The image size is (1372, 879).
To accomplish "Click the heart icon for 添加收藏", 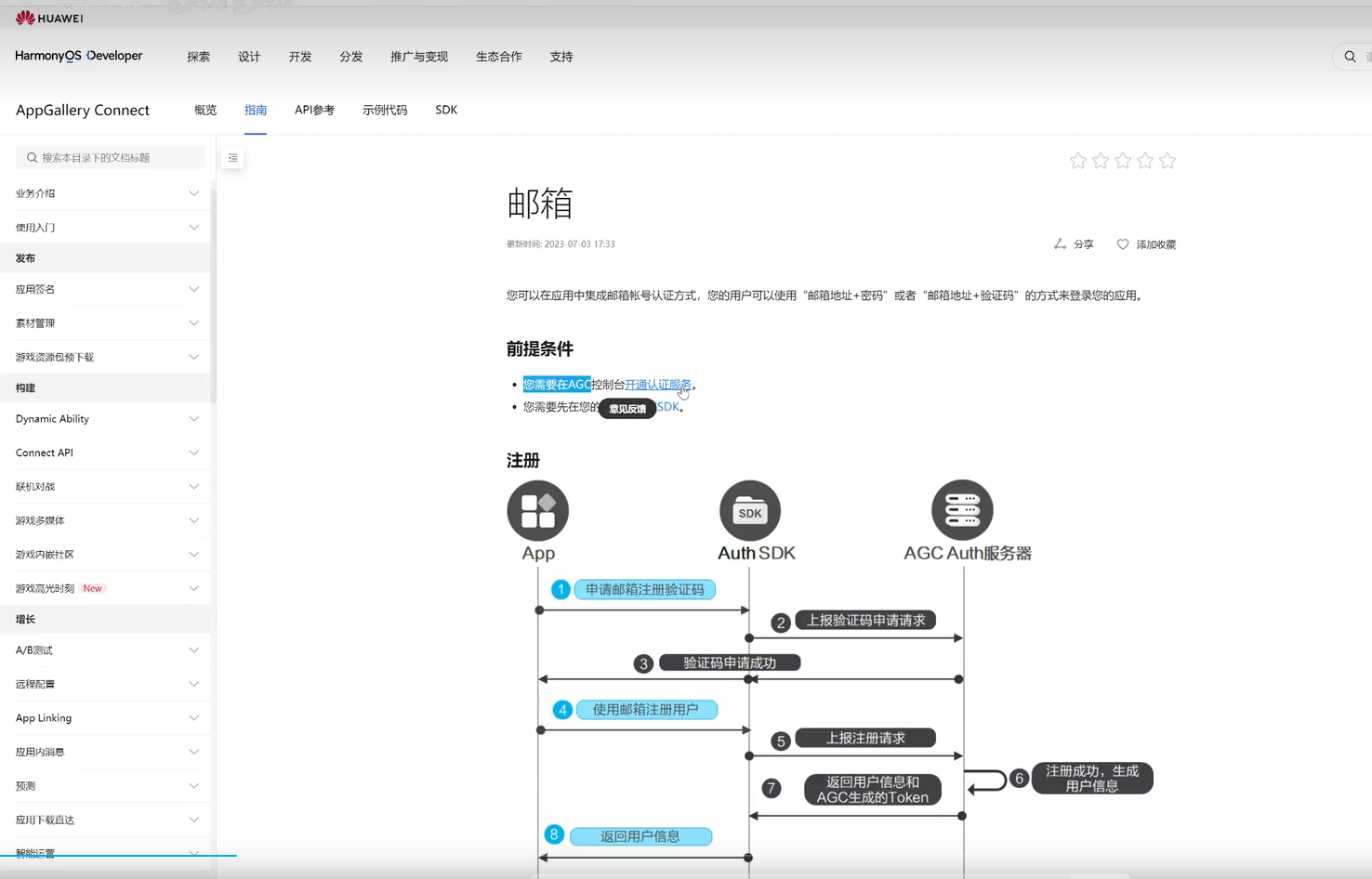I will pos(1123,244).
